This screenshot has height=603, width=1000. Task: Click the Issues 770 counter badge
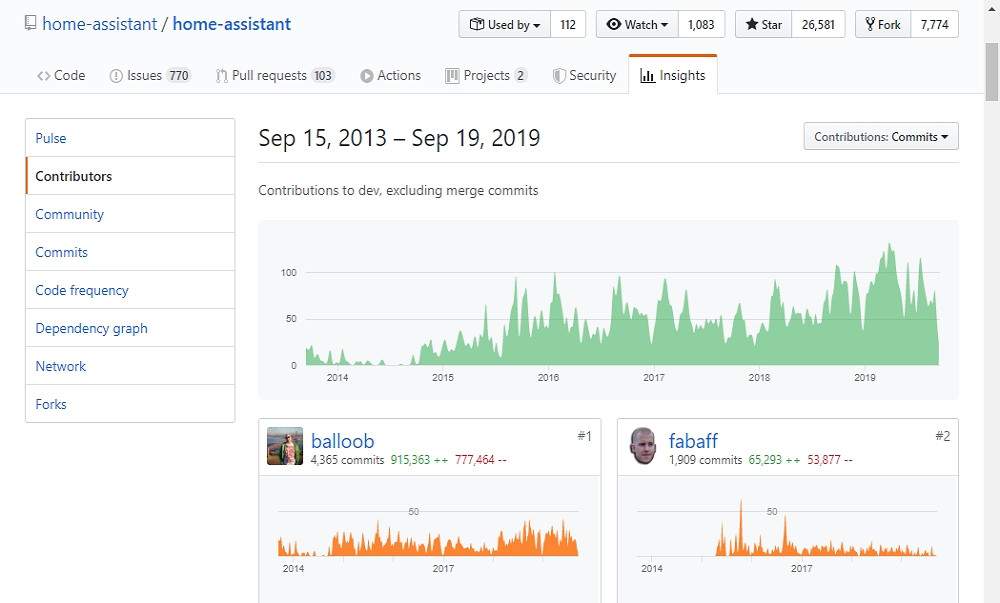pos(179,76)
